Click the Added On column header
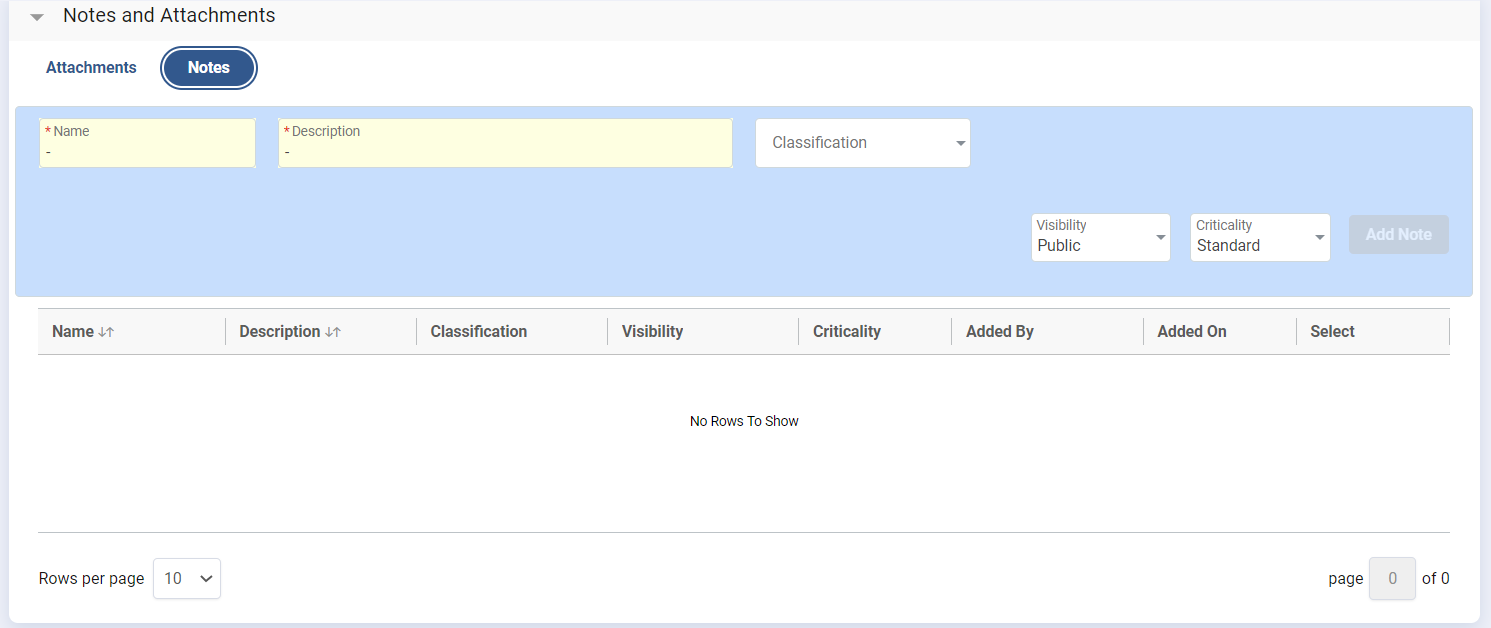Image resolution: width=1491 pixels, height=628 pixels. click(x=1191, y=331)
